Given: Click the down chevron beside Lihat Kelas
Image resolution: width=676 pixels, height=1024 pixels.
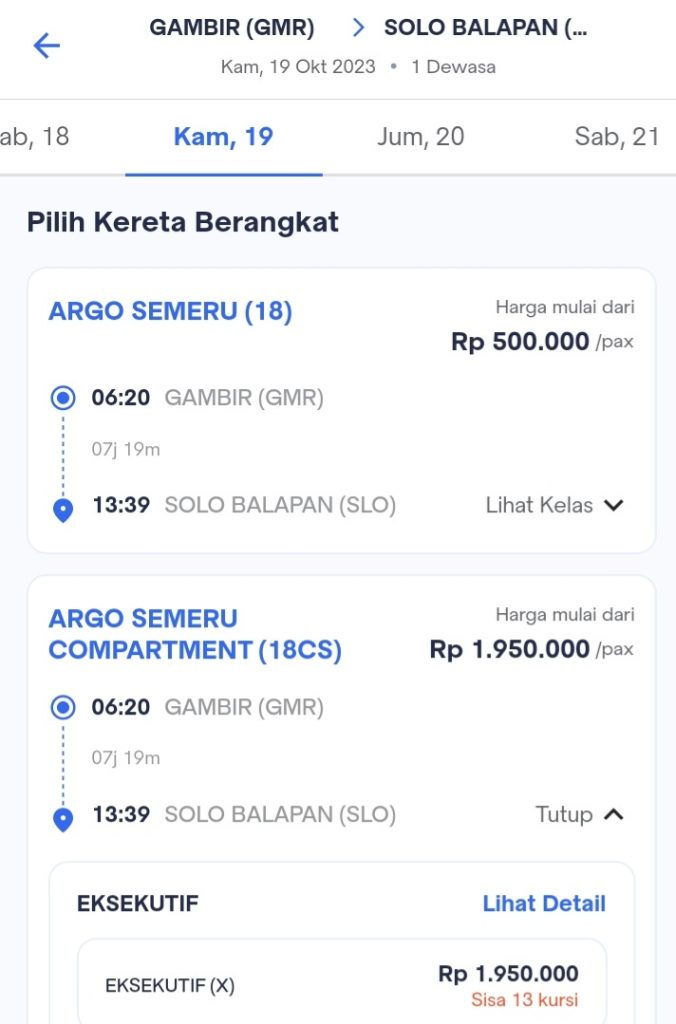Looking at the screenshot, I should (614, 505).
